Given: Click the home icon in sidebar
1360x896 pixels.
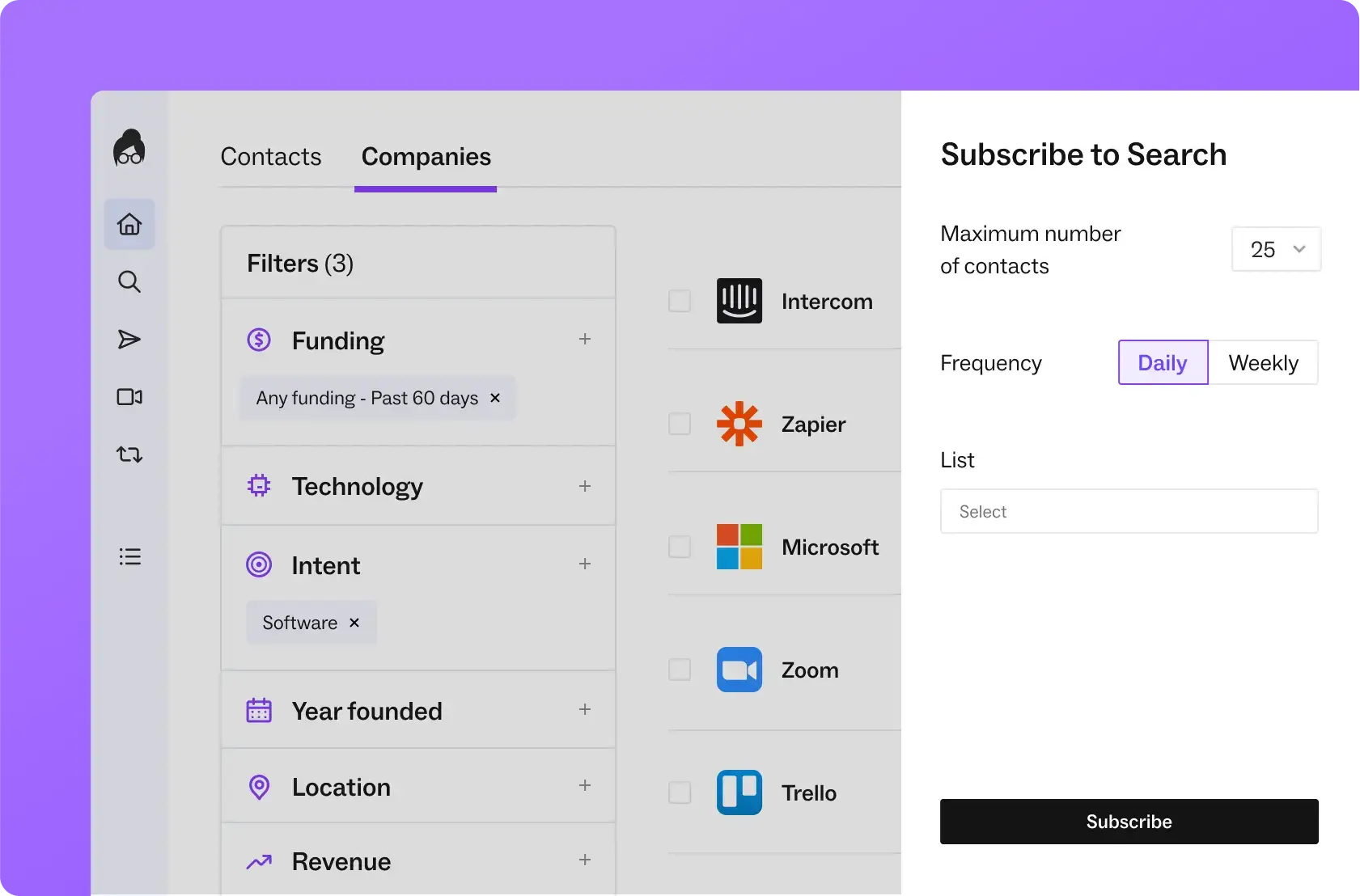Looking at the screenshot, I should 129,224.
